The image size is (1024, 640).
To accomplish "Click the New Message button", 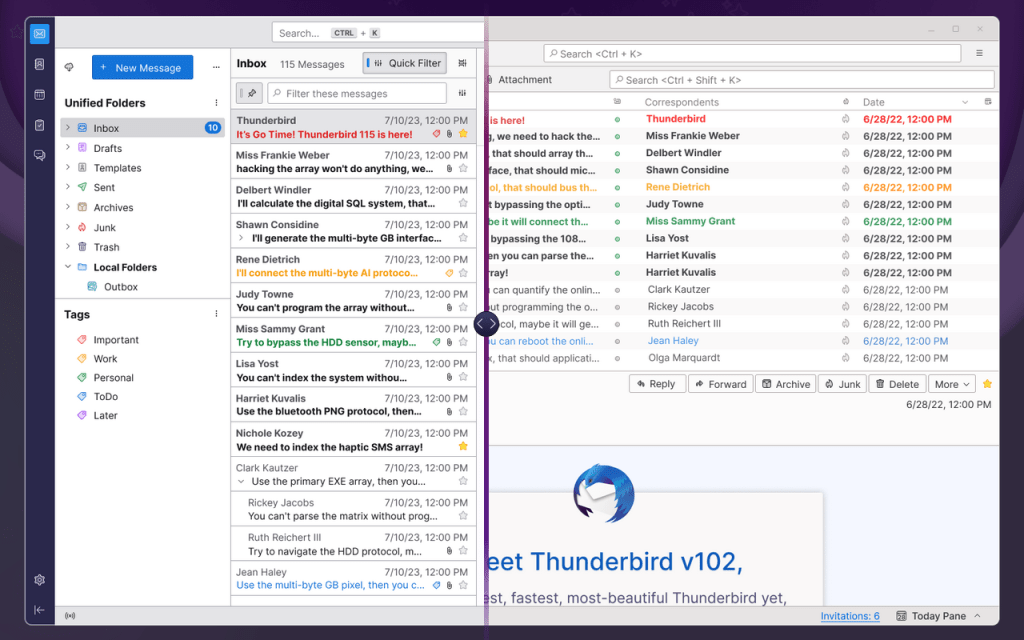I will (143, 68).
